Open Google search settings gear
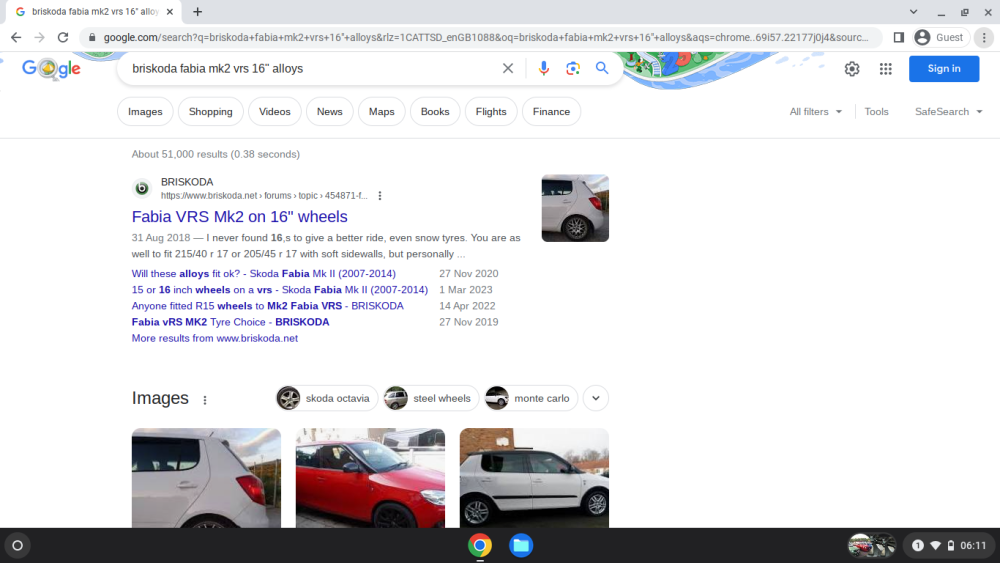This screenshot has width=1000, height=563. (852, 69)
